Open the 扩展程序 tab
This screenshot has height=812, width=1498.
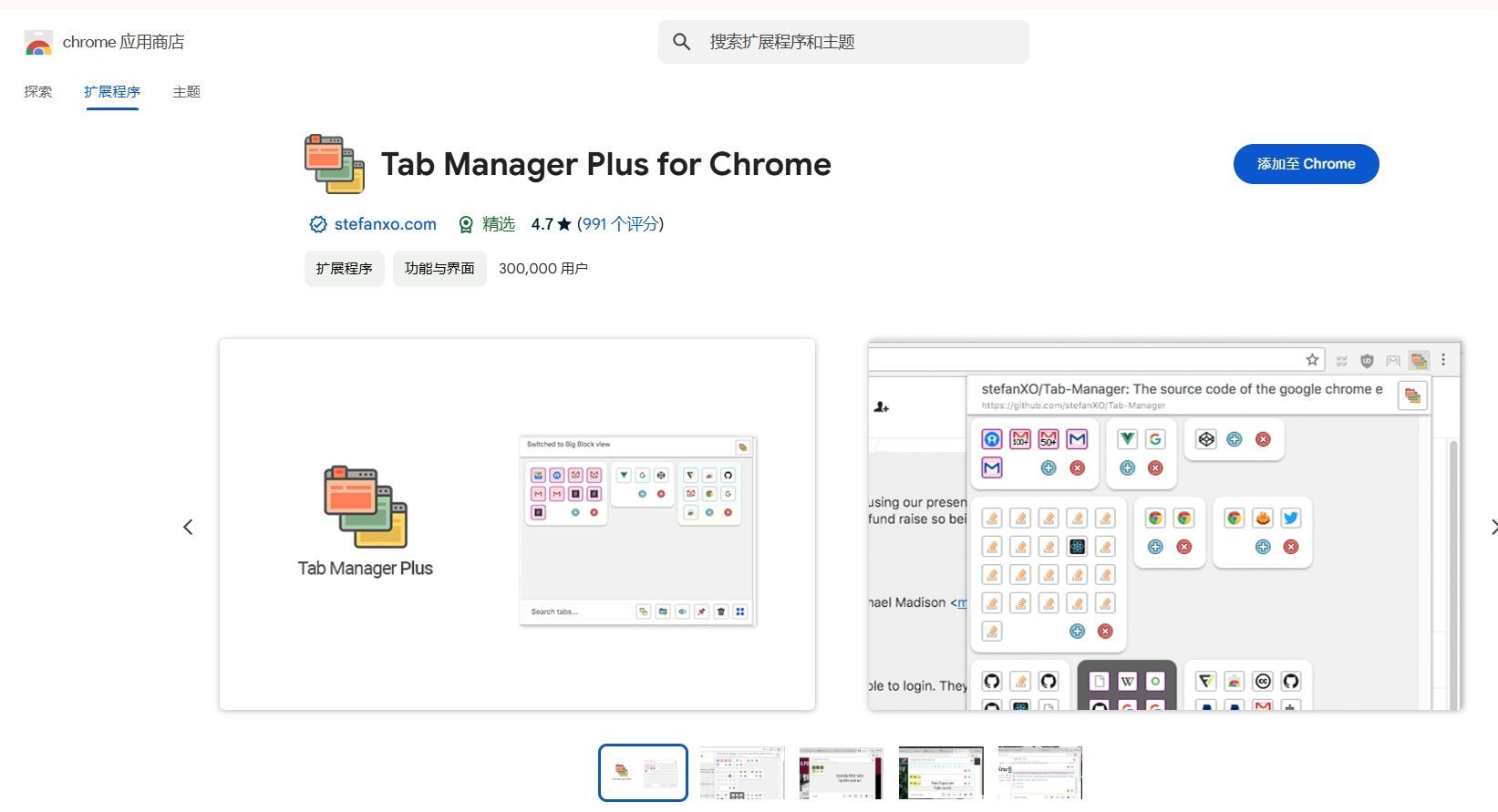coord(112,92)
